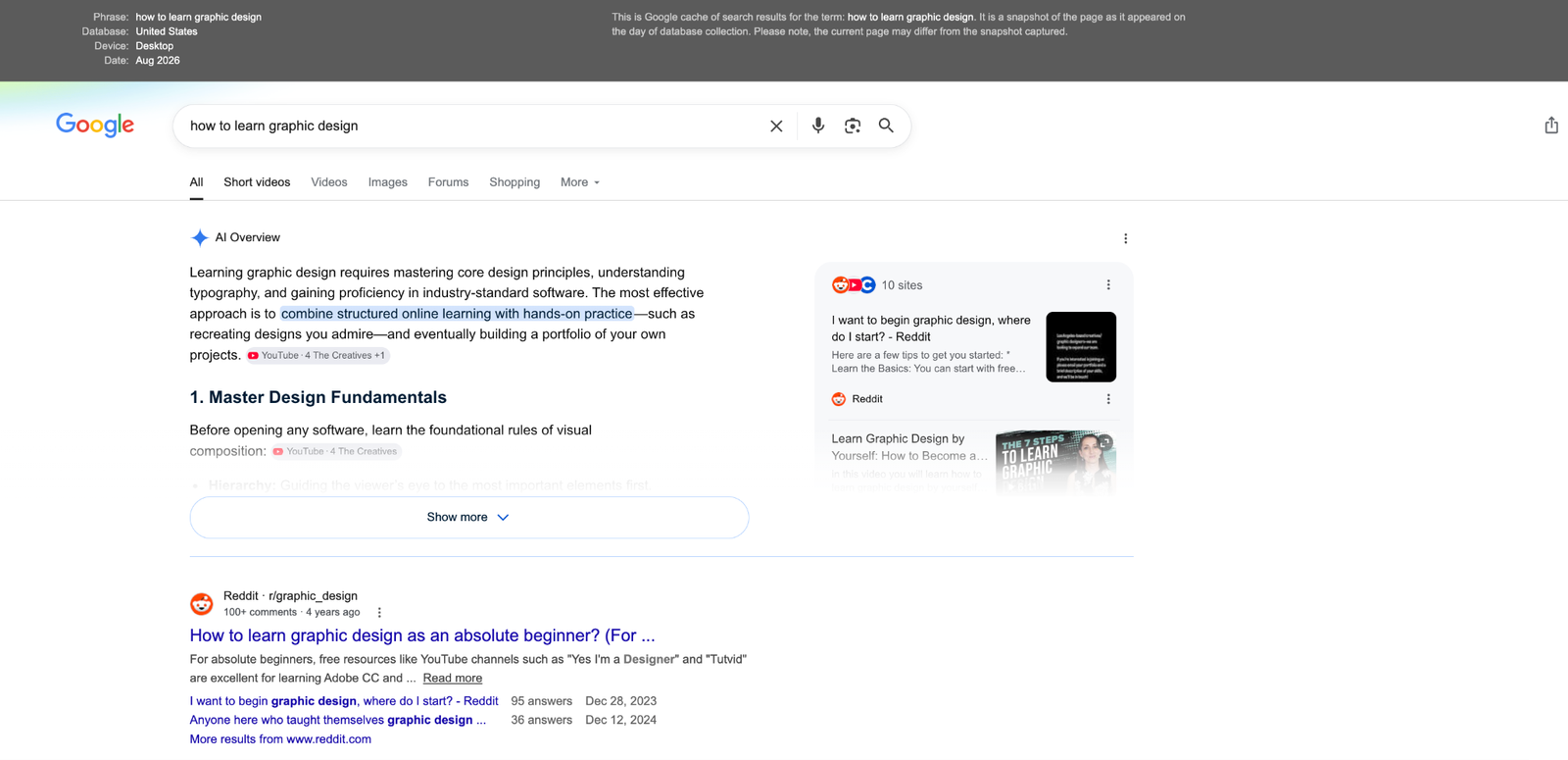Image resolution: width=1568 pixels, height=760 pixels.
Task: Click the 'Reddit · r/graphic_design' source line
Action: [290, 596]
